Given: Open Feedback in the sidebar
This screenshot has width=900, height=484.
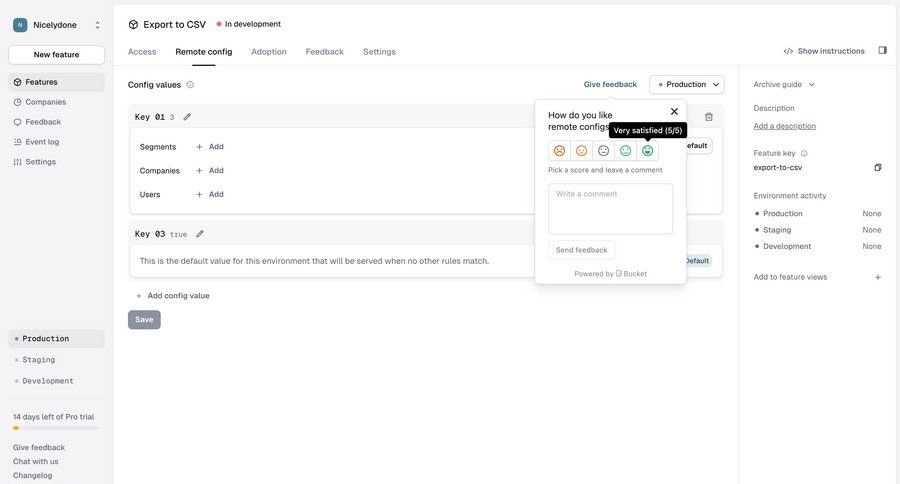Looking at the screenshot, I should (x=56, y=122).
